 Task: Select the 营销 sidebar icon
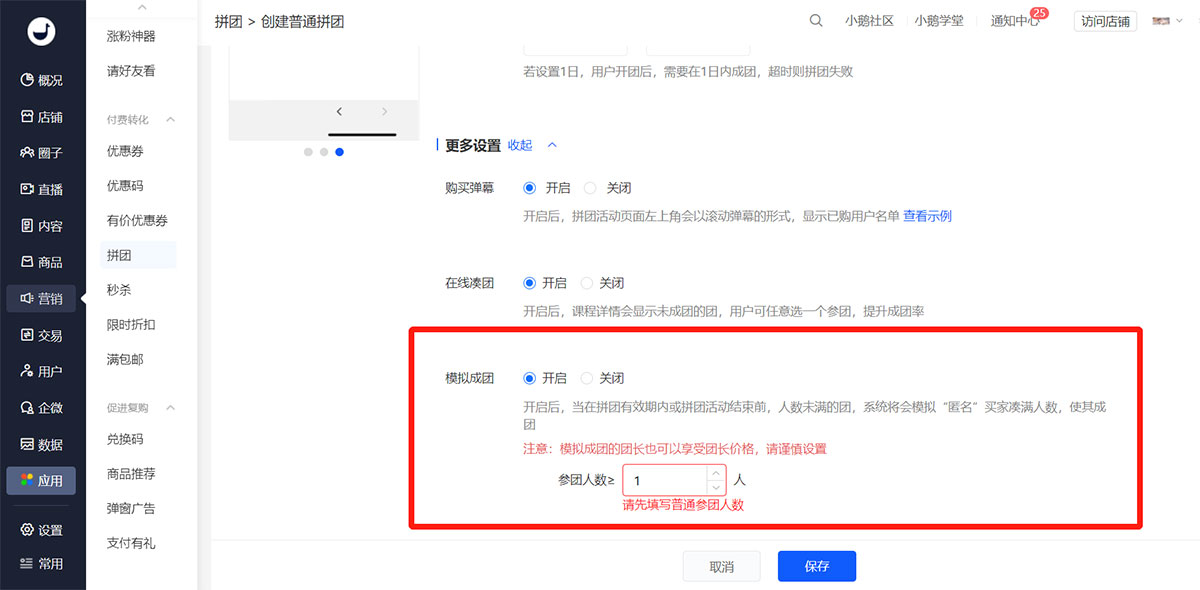(x=41, y=298)
